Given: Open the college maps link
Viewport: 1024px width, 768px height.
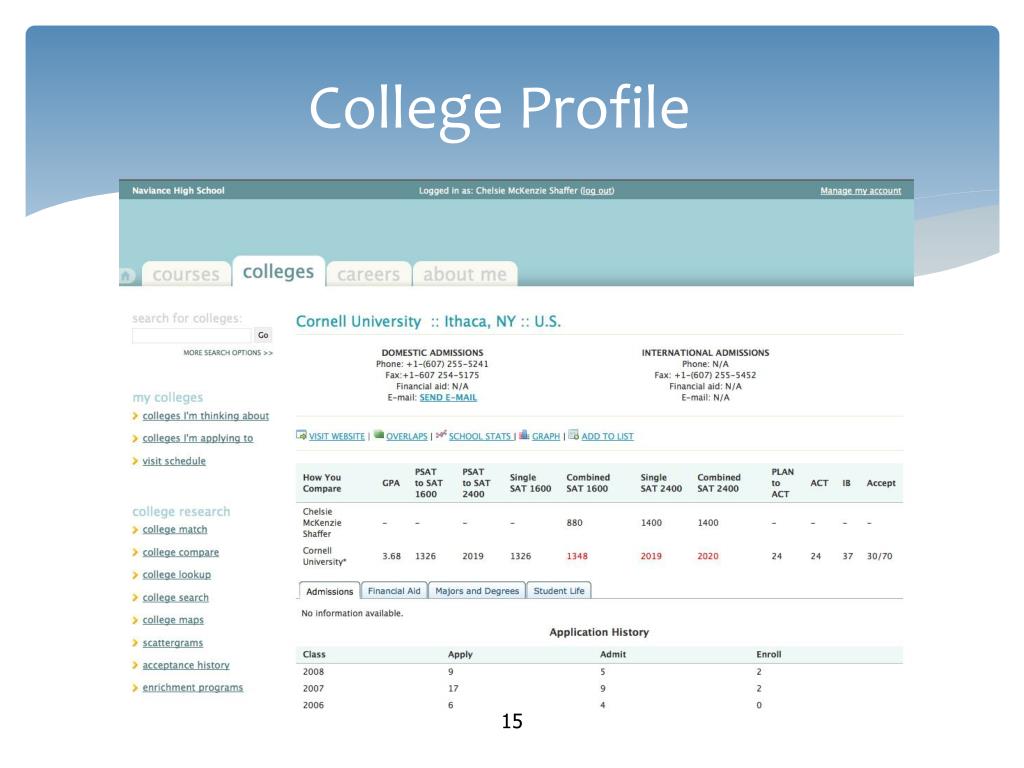Looking at the screenshot, I should [x=173, y=620].
